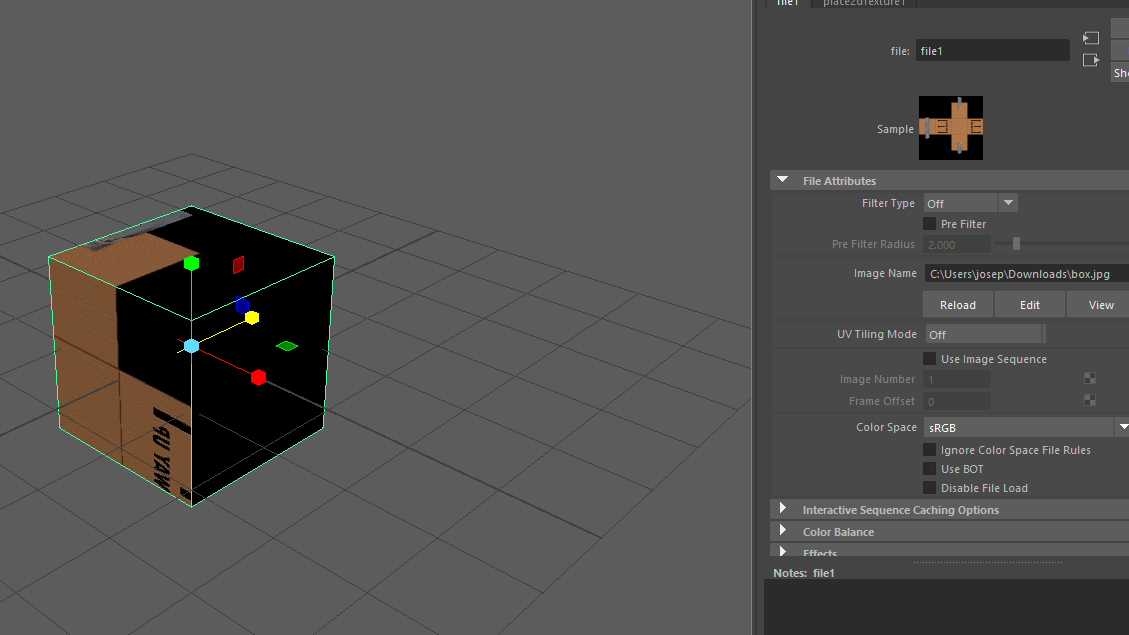Select the file1 tab
Image resolution: width=1129 pixels, height=635 pixels.
point(788,3)
